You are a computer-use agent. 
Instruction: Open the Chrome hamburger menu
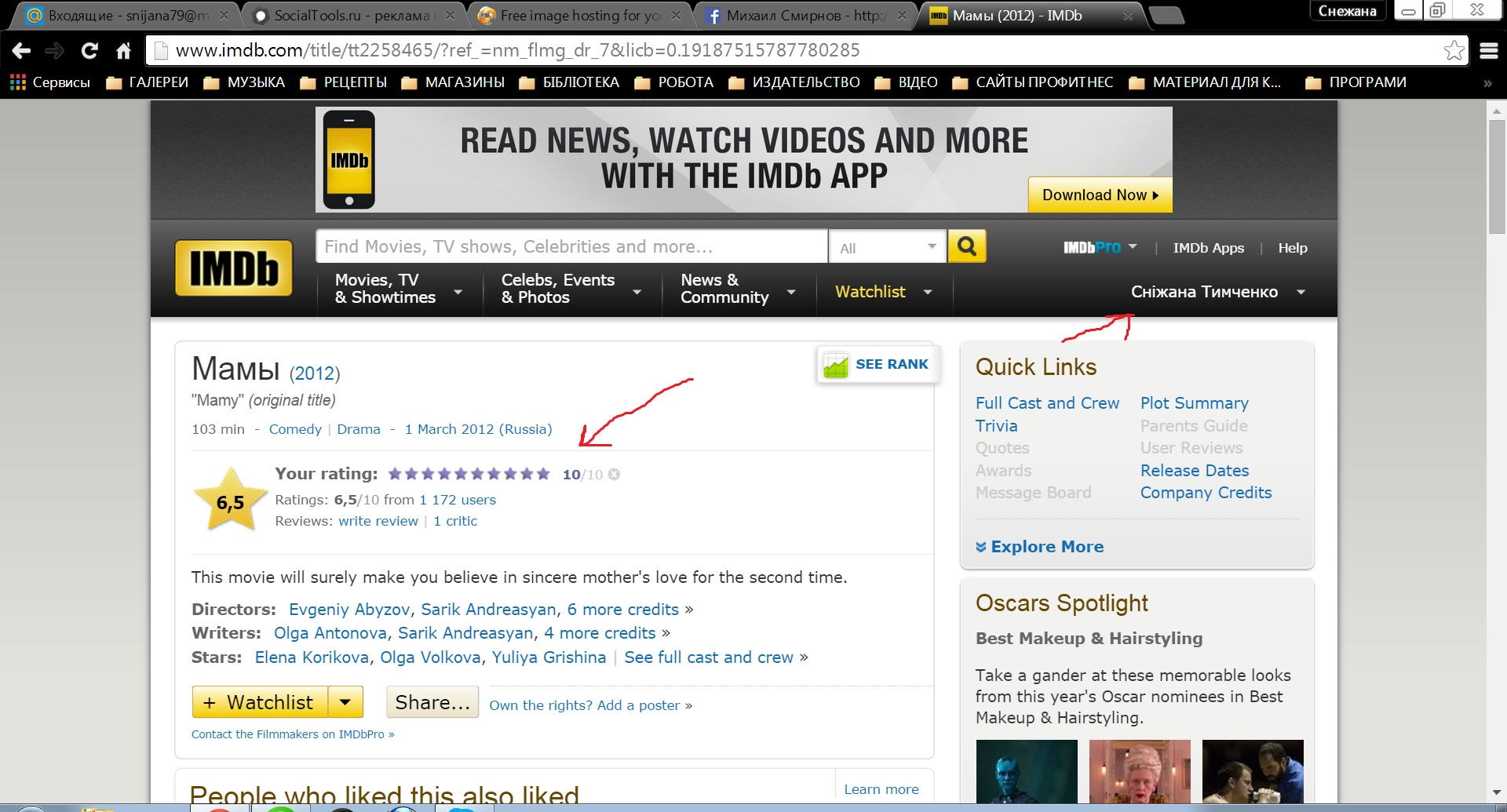[1489, 51]
